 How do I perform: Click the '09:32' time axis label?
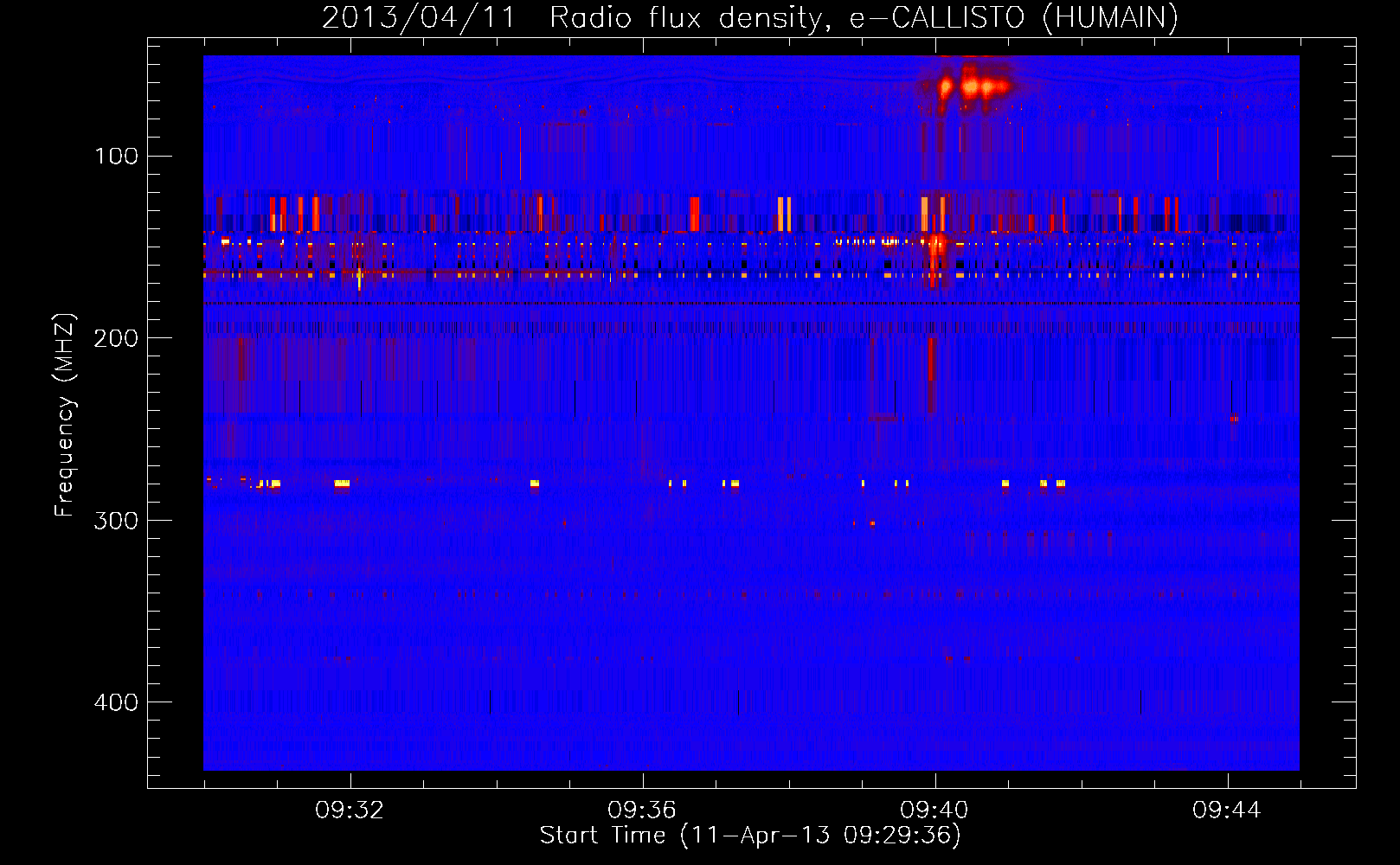350,811
